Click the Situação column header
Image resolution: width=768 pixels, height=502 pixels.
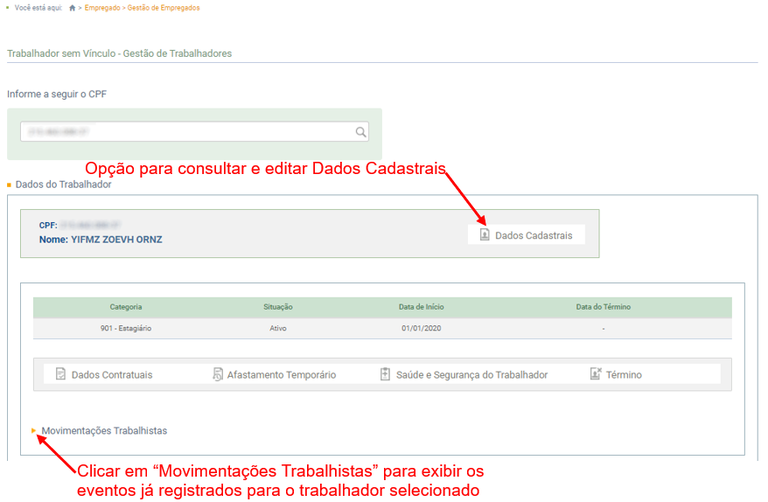click(278, 307)
